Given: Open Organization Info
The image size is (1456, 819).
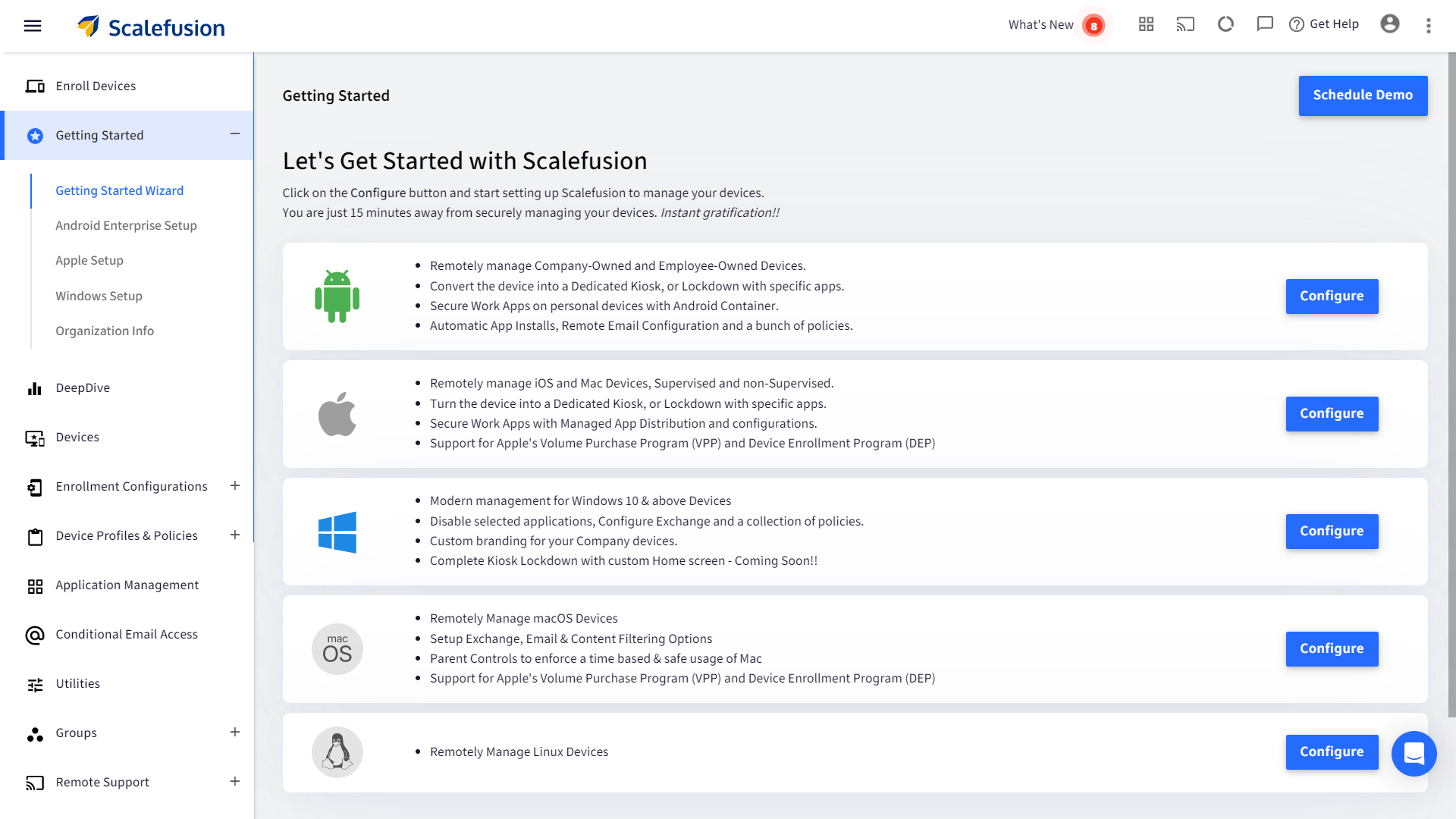Looking at the screenshot, I should point(105,331).
